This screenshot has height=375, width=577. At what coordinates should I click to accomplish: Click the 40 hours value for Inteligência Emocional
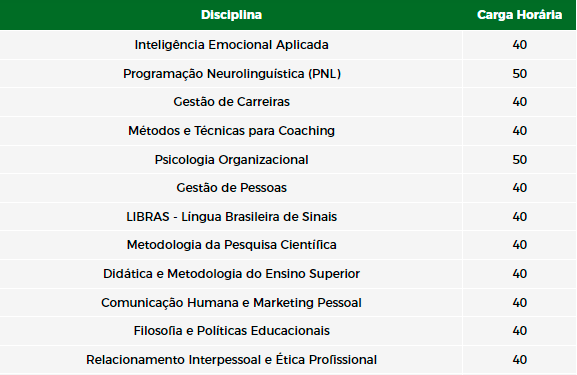(x=520, y=45)
